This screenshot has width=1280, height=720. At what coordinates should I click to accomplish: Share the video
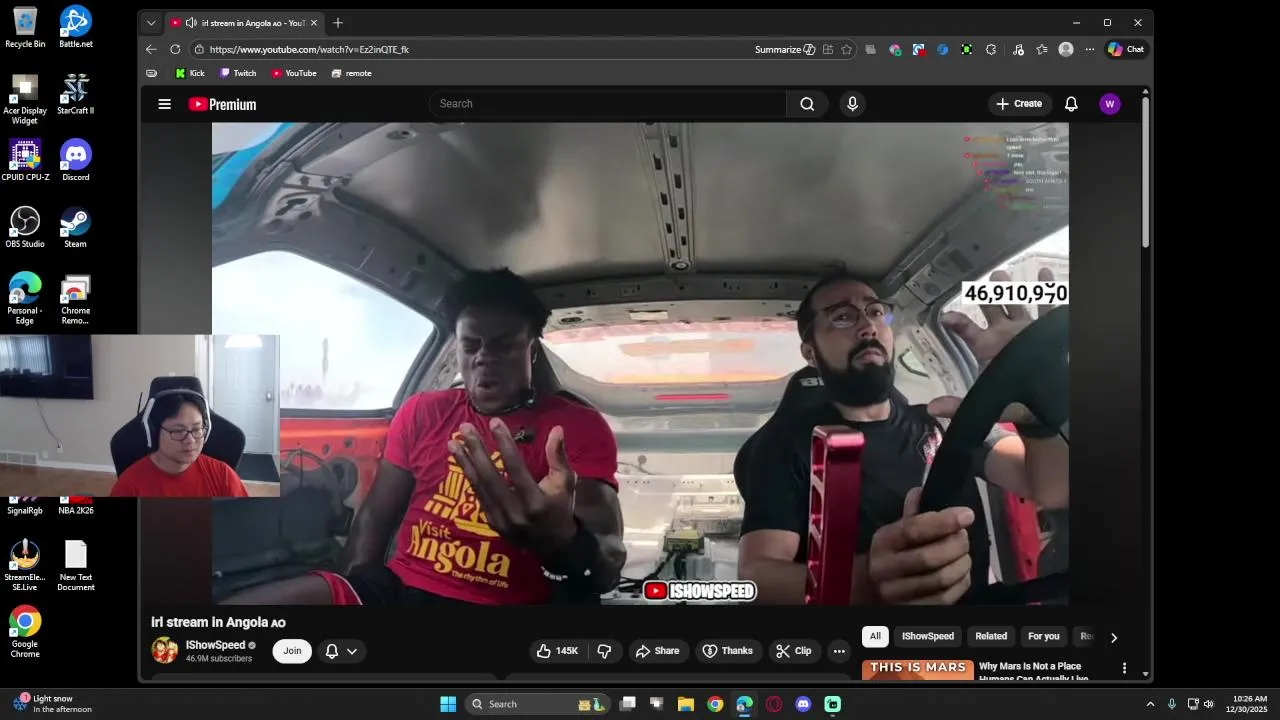pos(657,651)
